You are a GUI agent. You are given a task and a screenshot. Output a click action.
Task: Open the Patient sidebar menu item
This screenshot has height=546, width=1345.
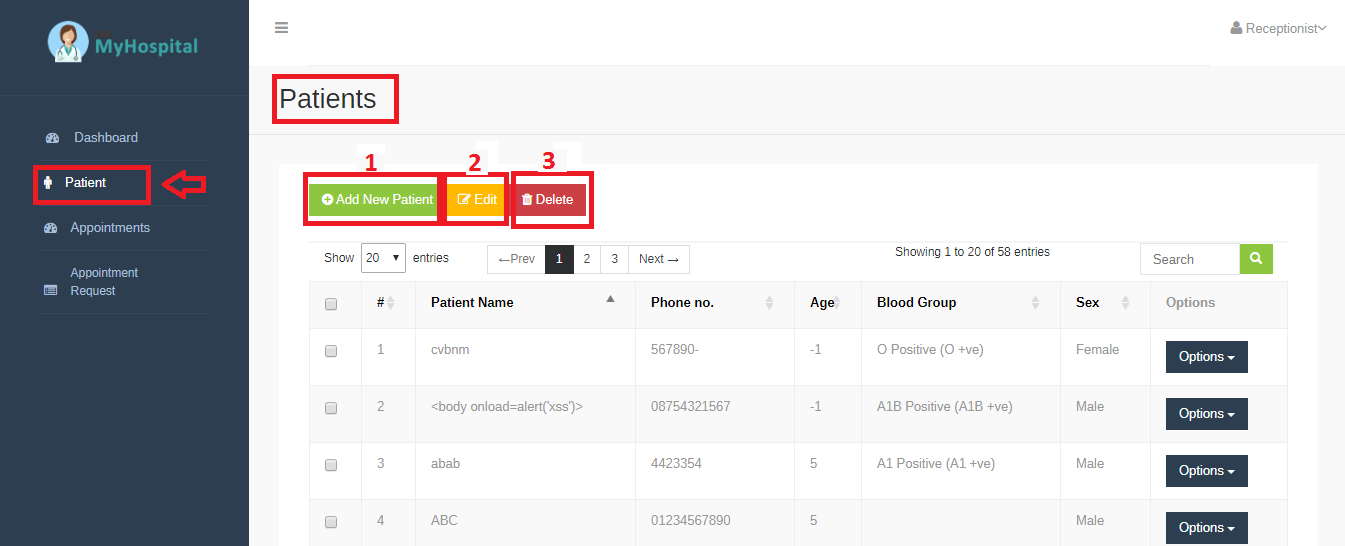(85, 183)
